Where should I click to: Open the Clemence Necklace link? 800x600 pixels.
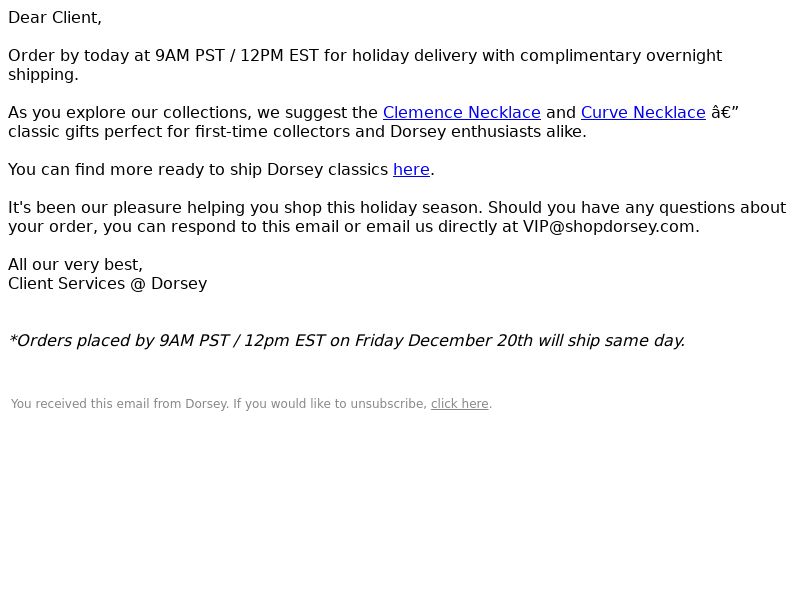click(462, 112)
